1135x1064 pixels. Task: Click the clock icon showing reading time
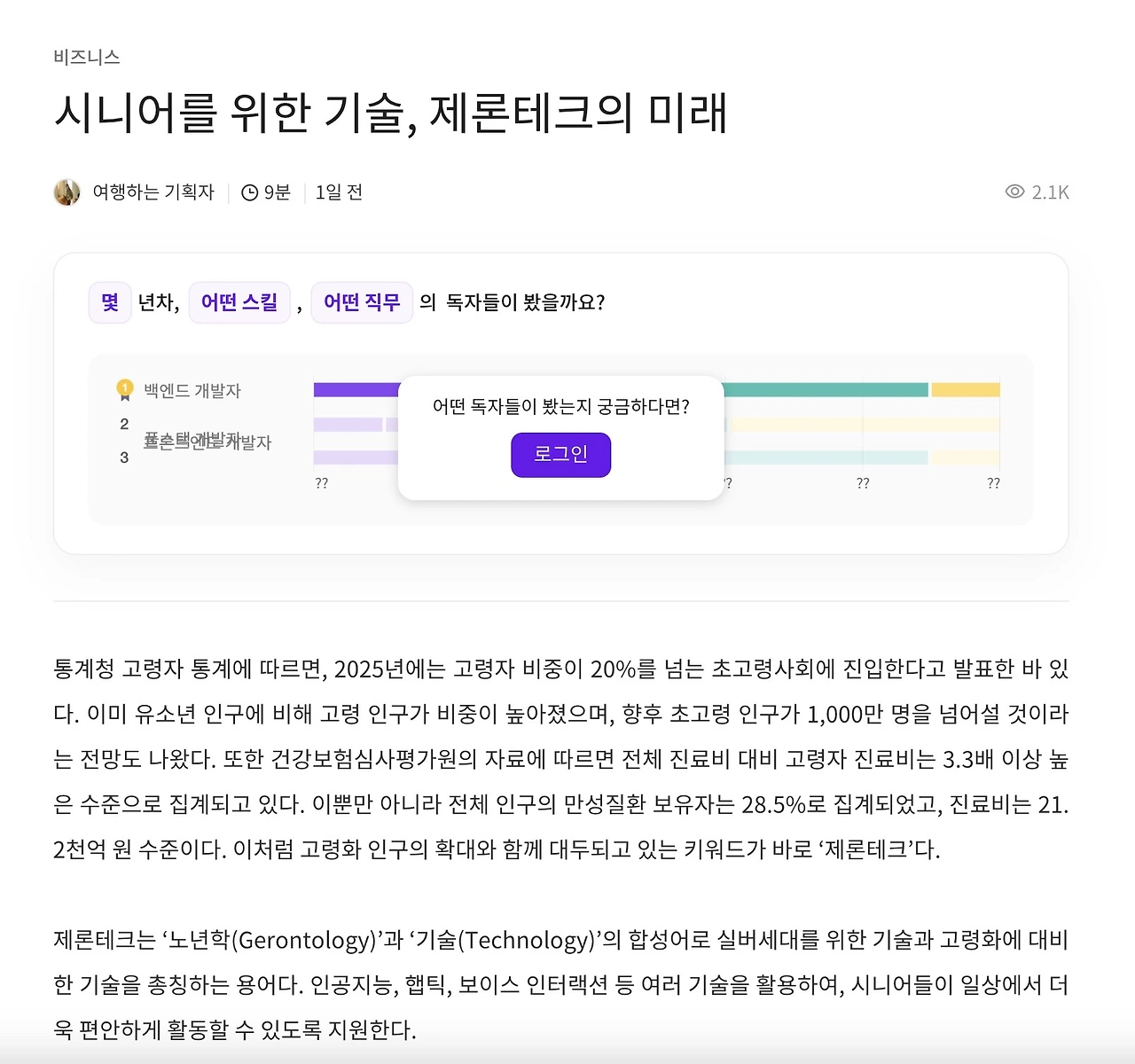coord(249,192)
